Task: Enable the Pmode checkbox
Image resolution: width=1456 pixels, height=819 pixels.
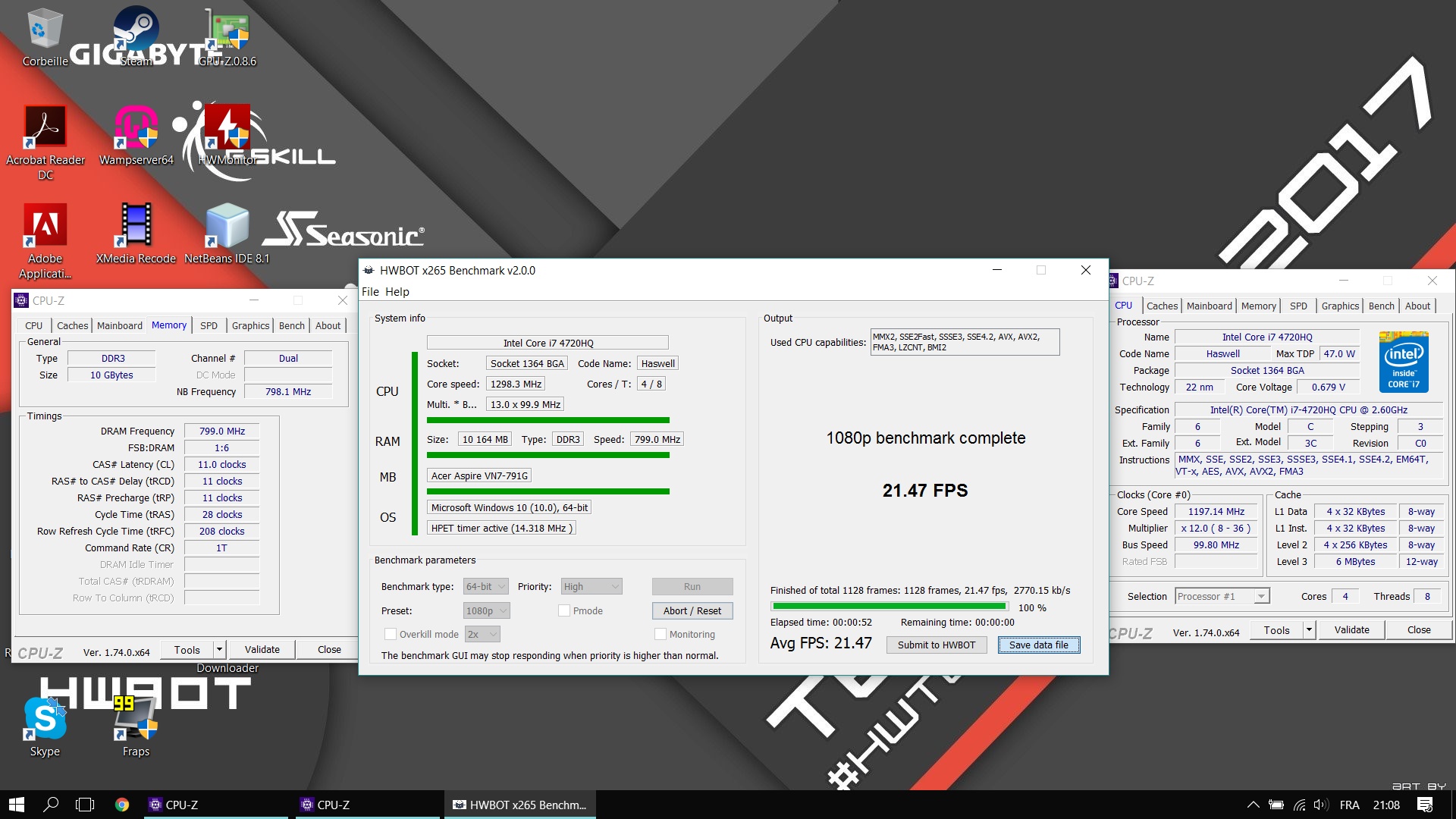Action: 564,610
